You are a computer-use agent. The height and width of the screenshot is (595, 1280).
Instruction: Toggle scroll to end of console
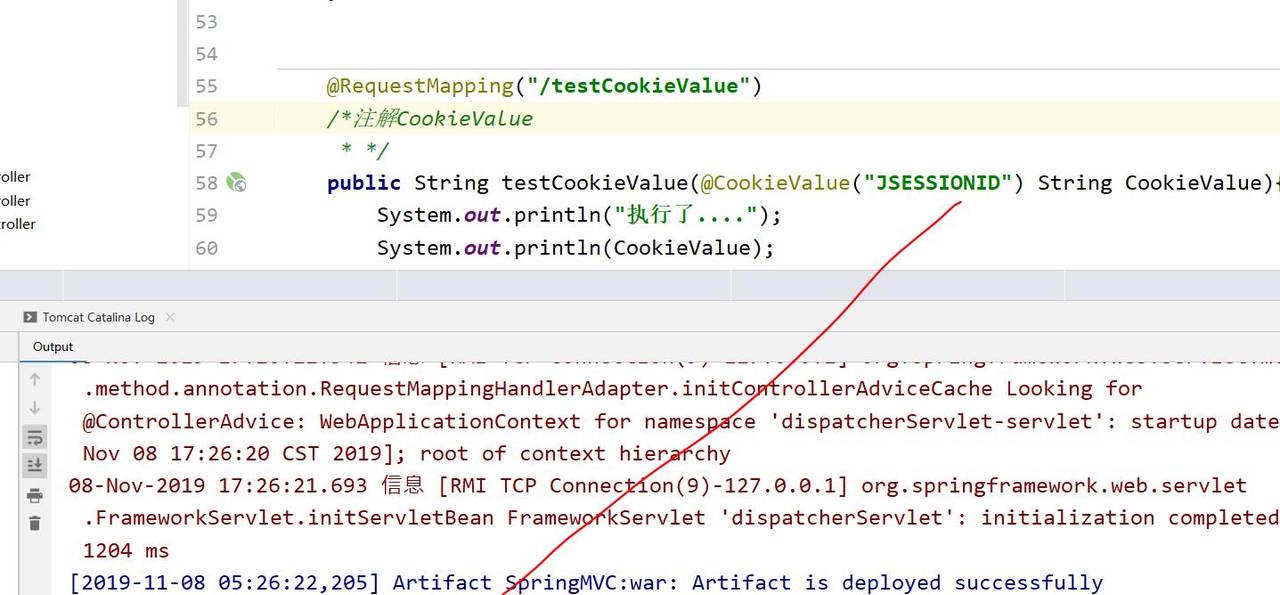34,464
